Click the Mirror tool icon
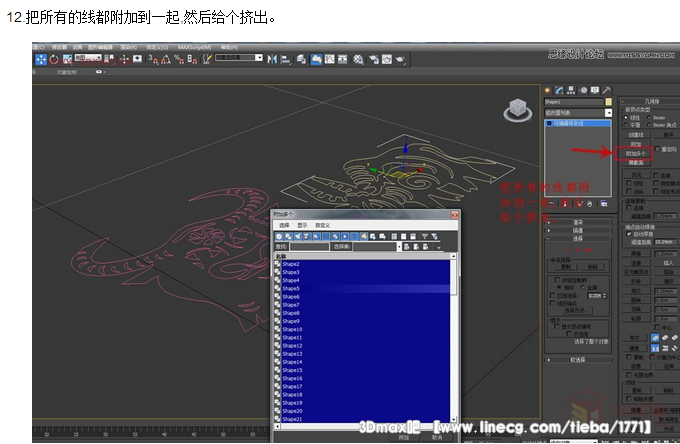 [272, 59]
